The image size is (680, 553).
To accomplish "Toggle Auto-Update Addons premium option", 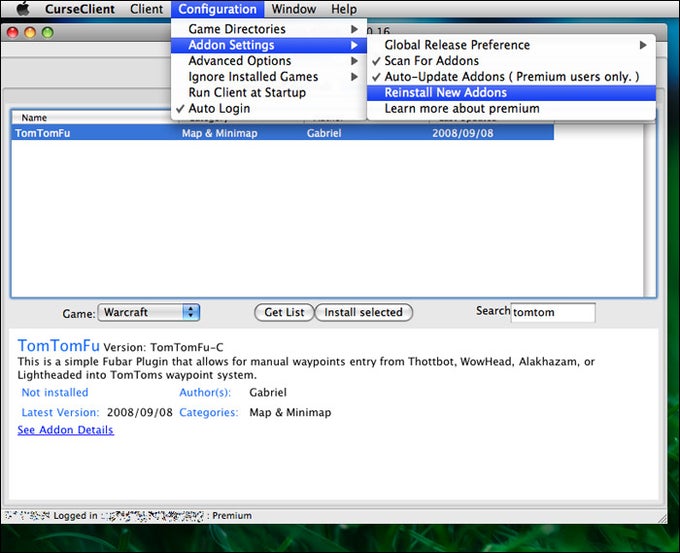I will (x=511, y=77).
